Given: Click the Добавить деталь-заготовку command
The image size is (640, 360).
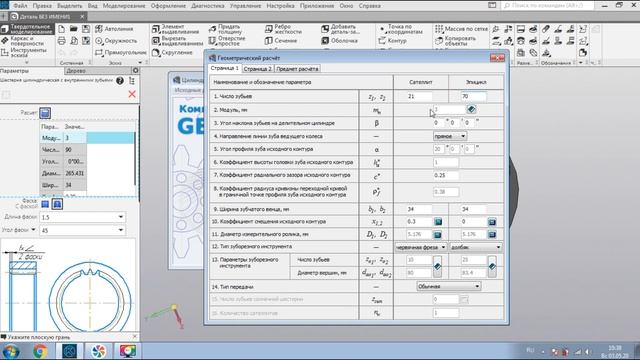Looking at the screenshot, I should click(x=340, y=29).
